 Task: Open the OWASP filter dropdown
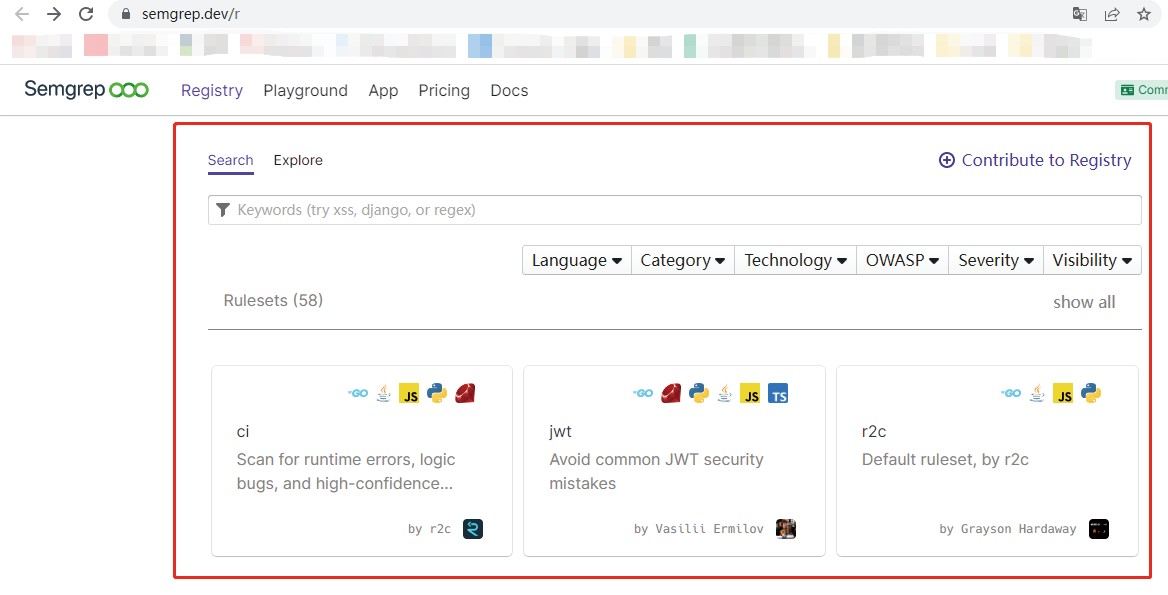coord(902,261)
